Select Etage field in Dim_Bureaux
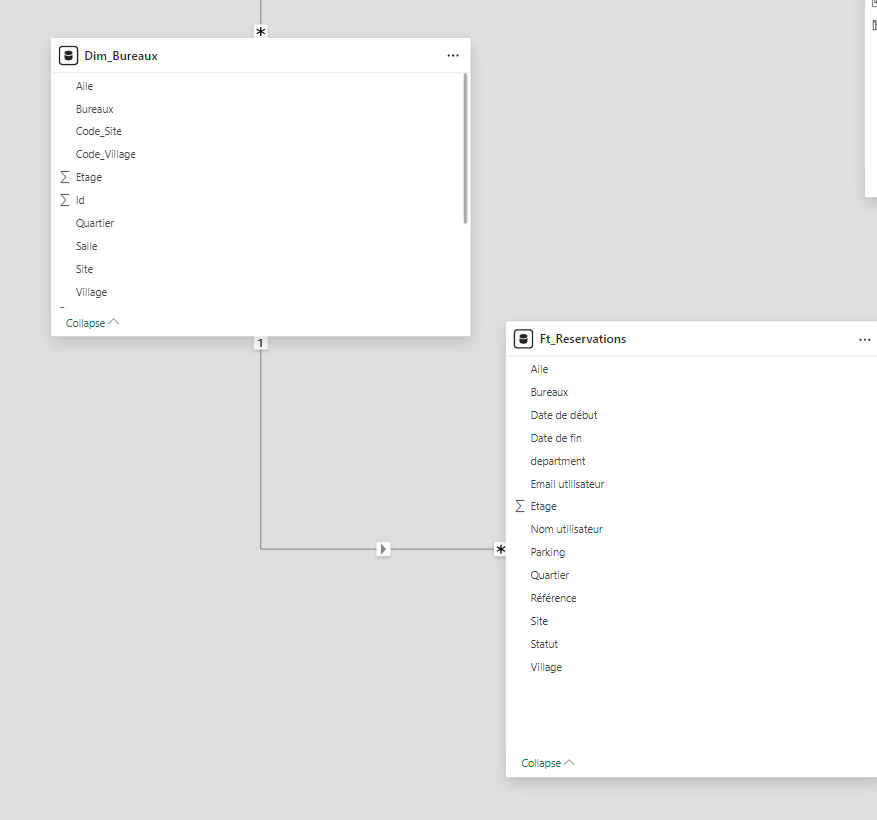The width and height of the screenshot is (877, 820). pyautogui.click(x=89, y=177)
